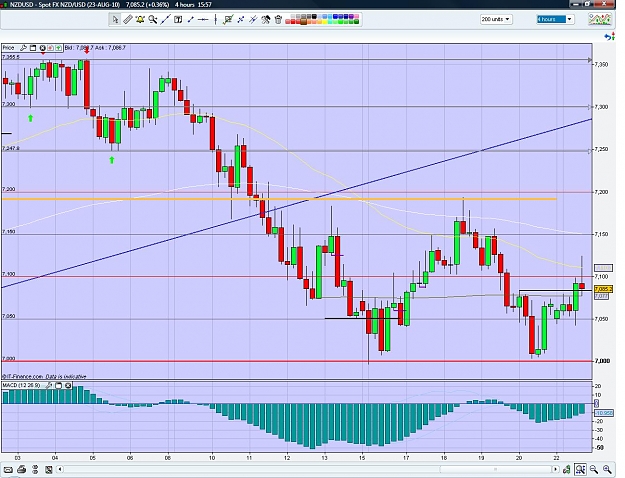Choose the pink color swatch
Viewport: 625px width, 478px height.
pyautogui.click(x=356, y=17)
